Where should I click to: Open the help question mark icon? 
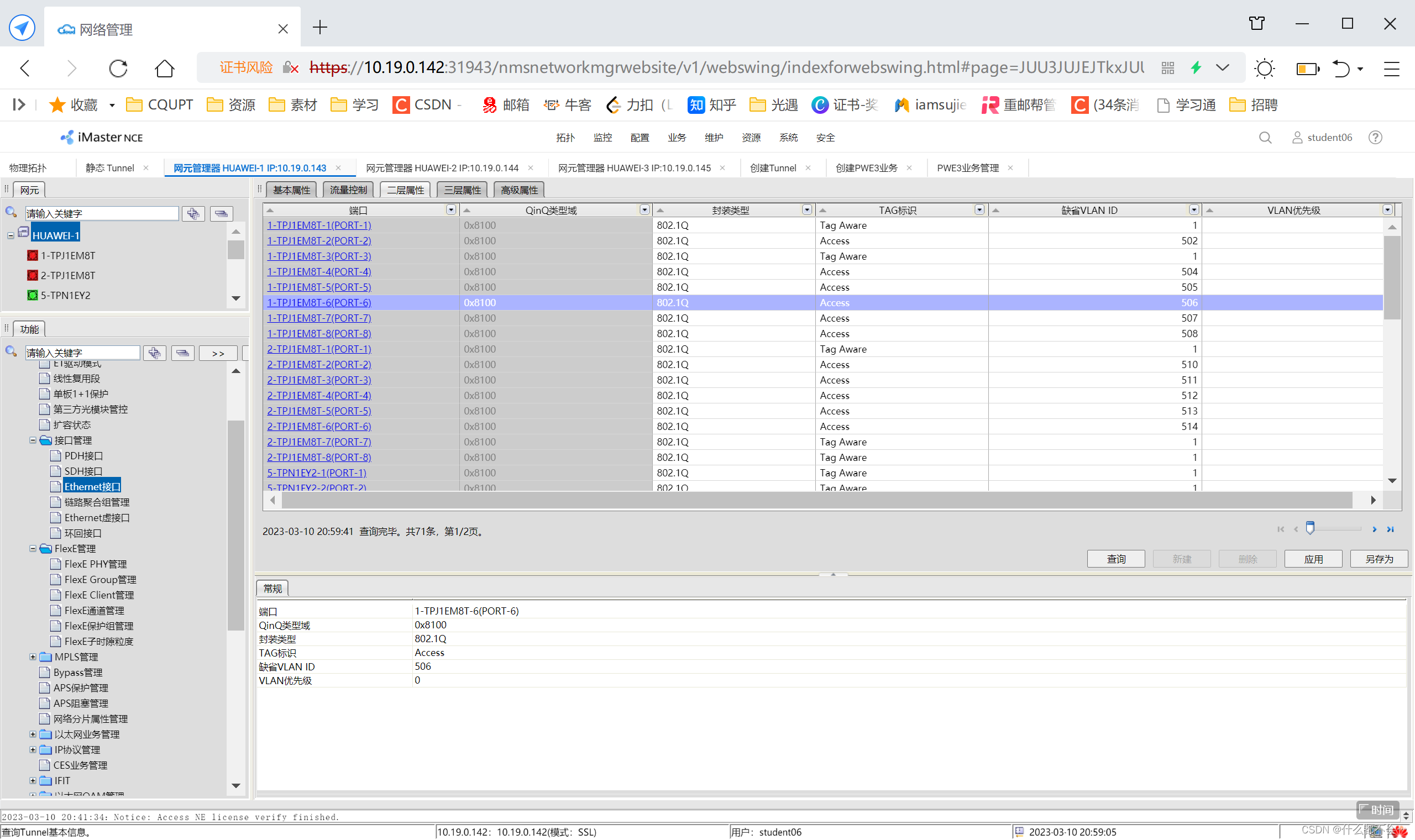click(1375, 138)
